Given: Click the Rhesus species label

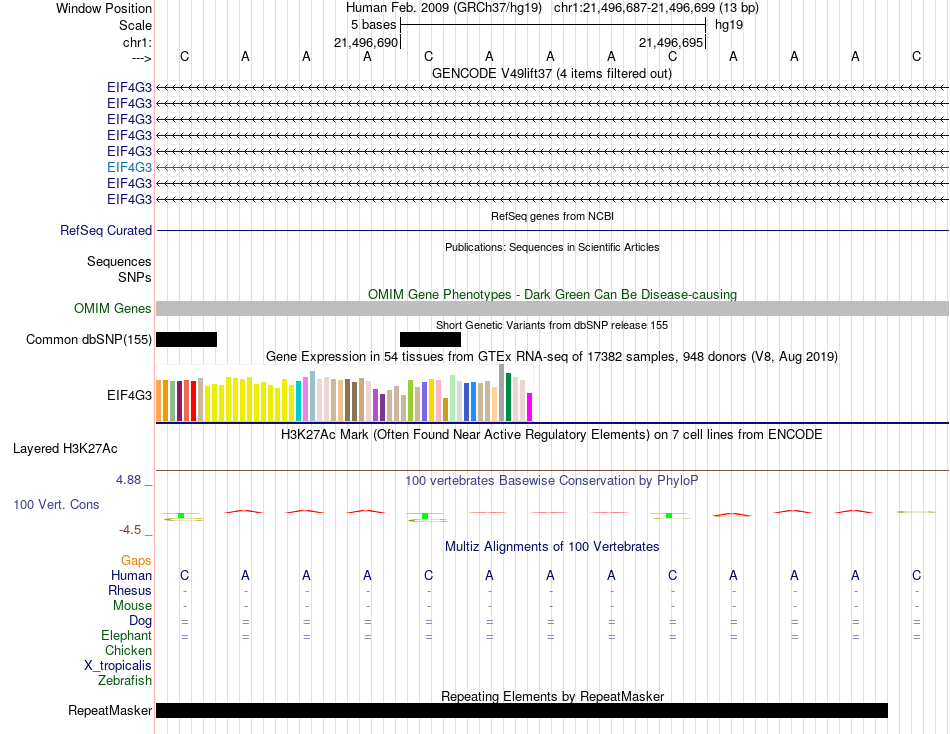Looking at the screenshot, I should 130,590.
